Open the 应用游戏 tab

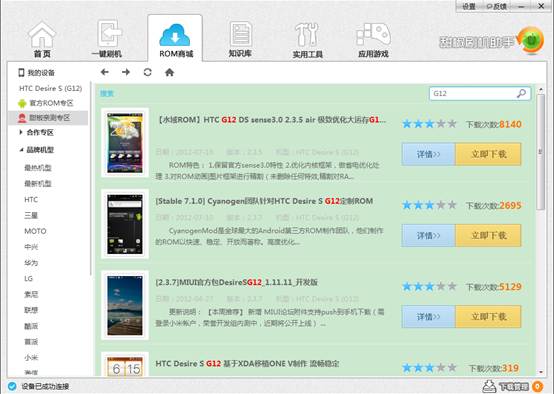(x=373, y=40)
